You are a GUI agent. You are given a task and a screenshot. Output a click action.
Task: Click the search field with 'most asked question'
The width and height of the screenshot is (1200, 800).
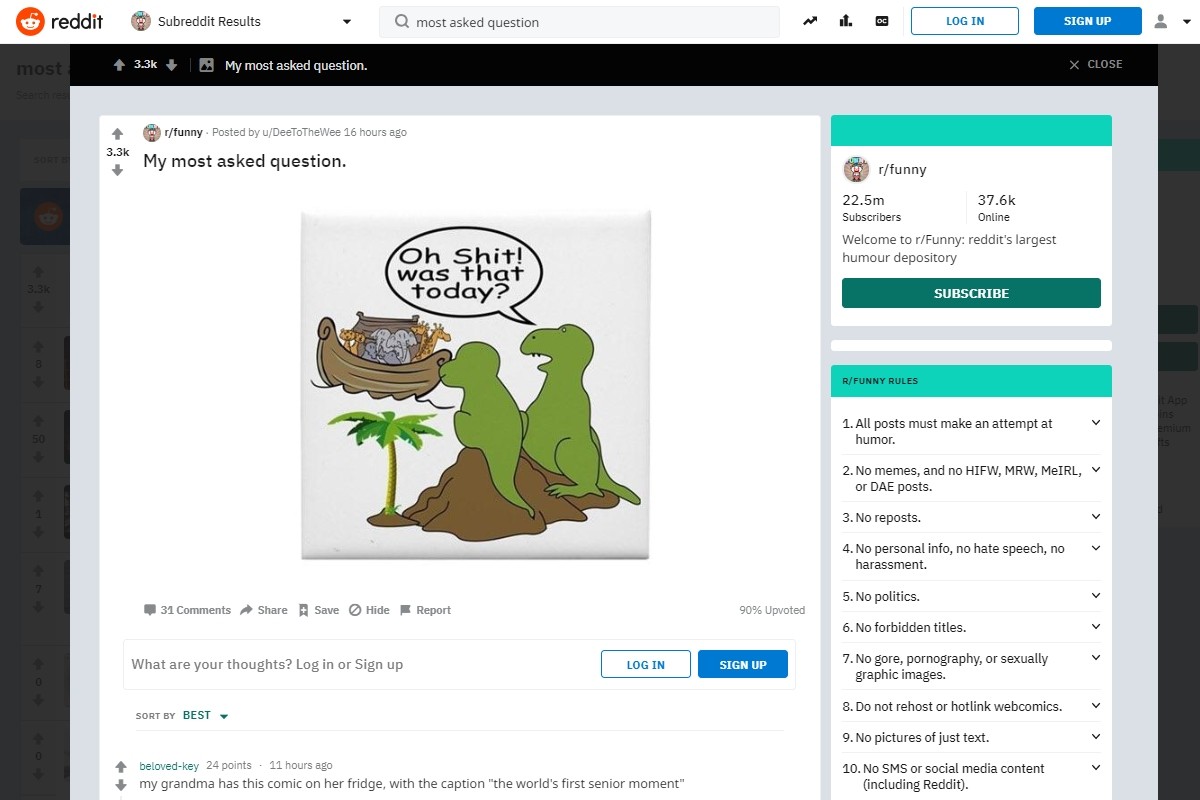tap(579, 22)
